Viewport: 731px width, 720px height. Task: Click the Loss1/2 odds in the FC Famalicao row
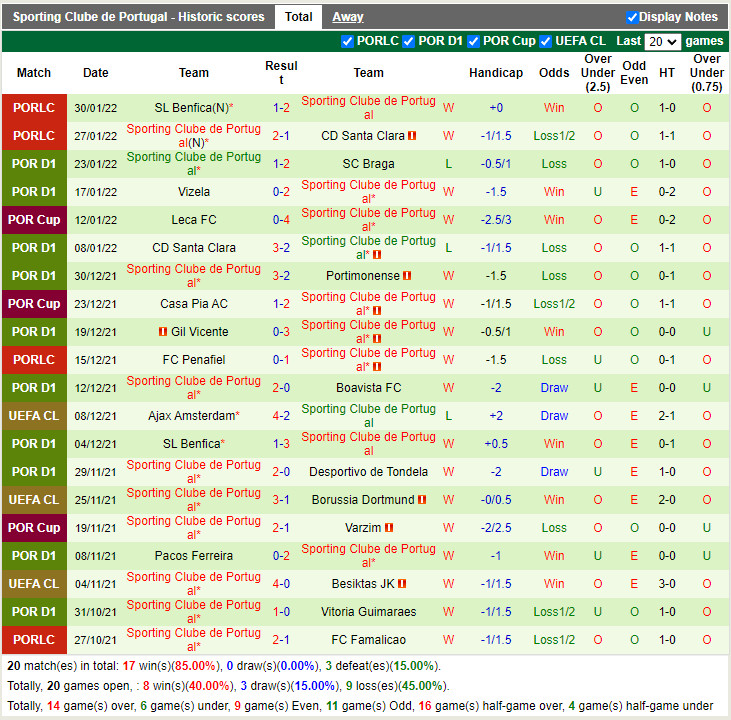554,639
